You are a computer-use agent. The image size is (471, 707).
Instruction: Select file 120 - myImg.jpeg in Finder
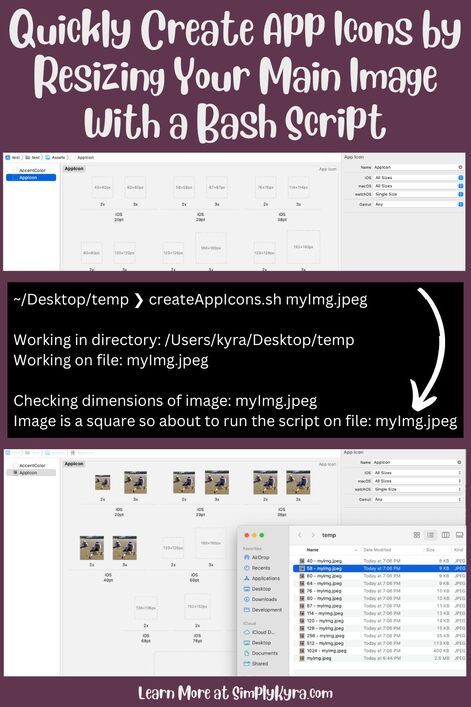(x=379, y=621)
